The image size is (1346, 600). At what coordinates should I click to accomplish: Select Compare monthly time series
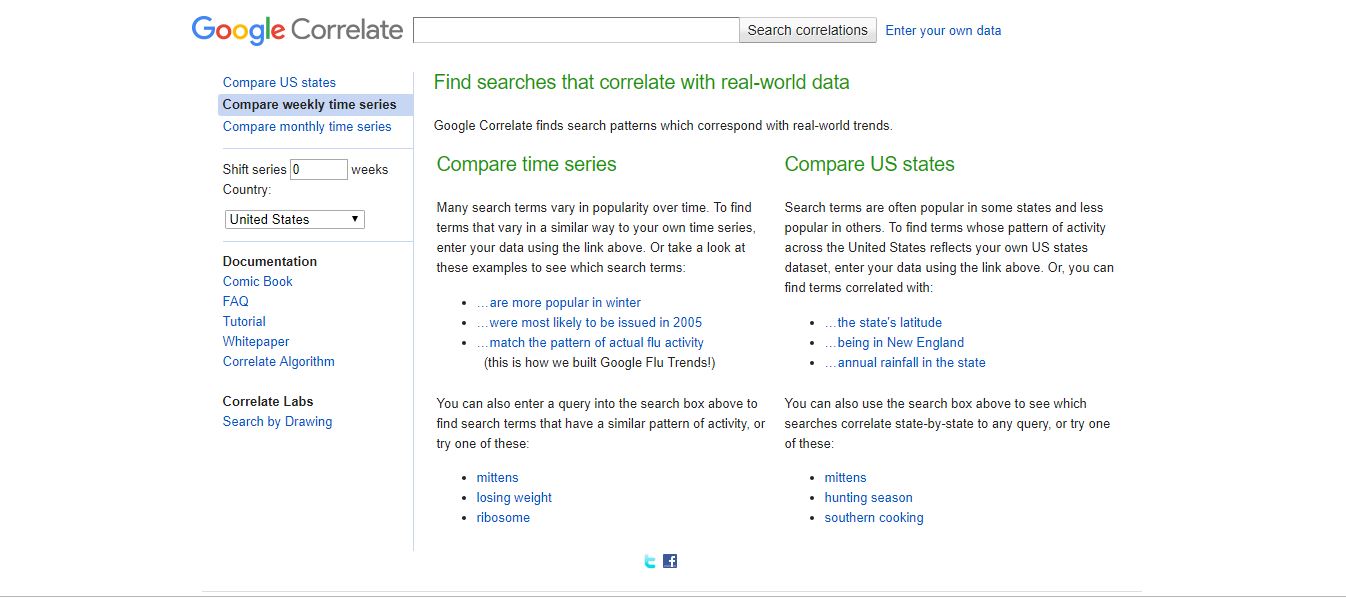pyautogui.click(x=307, y=126)
